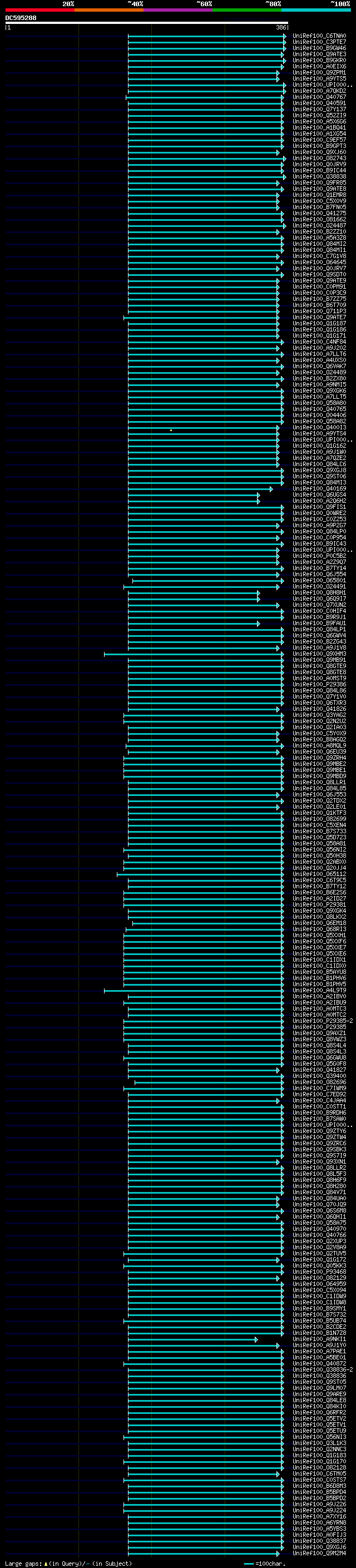
Task: Select the UniRef100_A4L9T9 entry
Action: pos(319,990)
